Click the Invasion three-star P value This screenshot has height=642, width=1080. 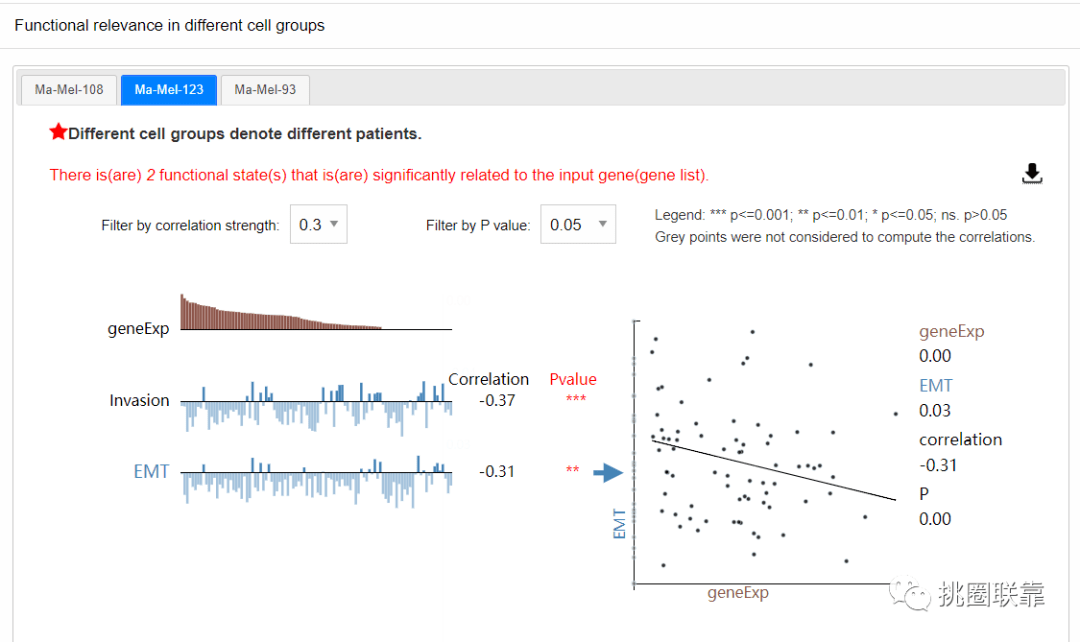click(x=576, y=400)
